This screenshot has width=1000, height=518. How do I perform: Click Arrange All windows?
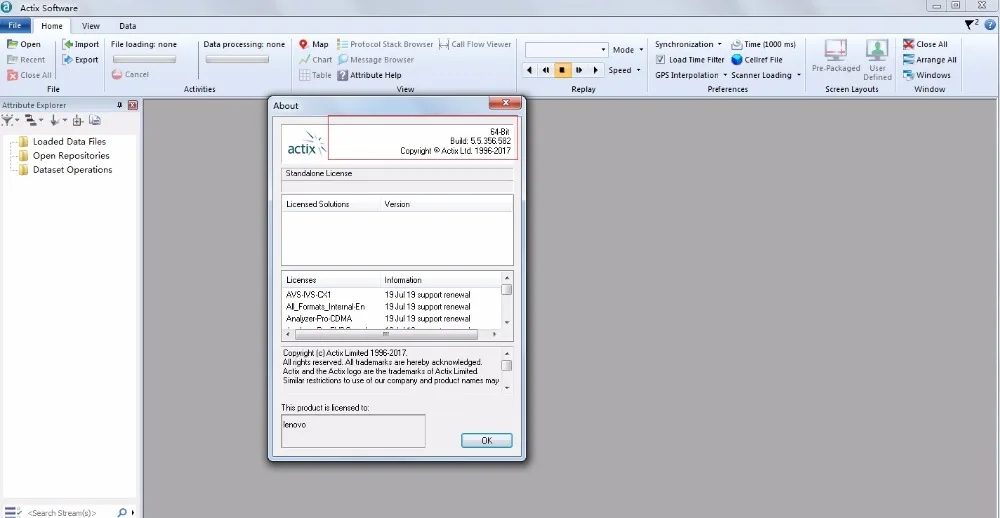(x=929, y=59)
